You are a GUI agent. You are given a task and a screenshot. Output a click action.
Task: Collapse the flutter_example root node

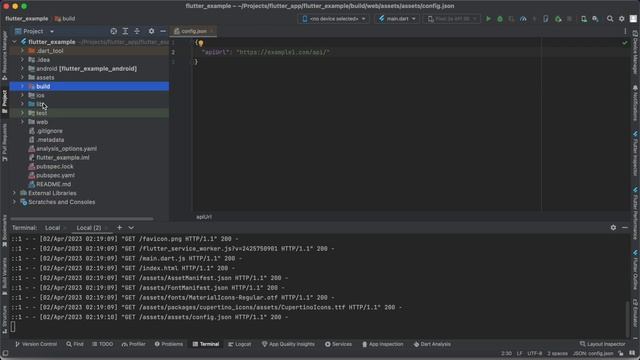14,42
